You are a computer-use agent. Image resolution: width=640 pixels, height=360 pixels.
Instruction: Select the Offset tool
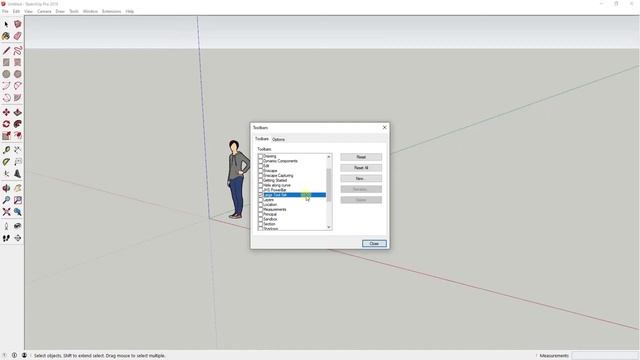[18, 136]
